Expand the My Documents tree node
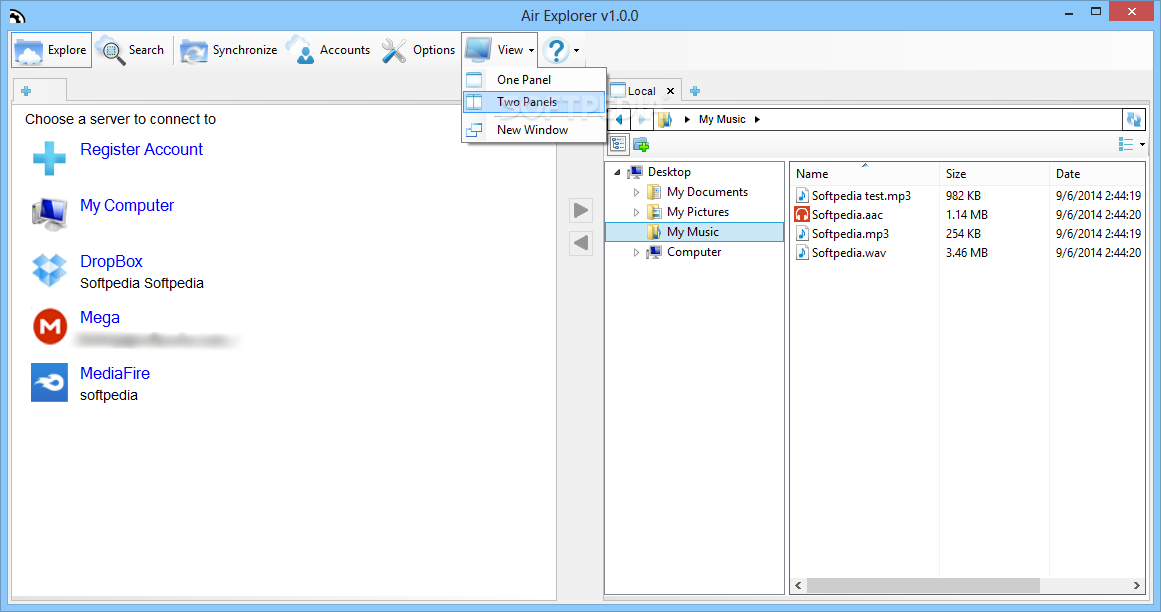 coord(636,192)
